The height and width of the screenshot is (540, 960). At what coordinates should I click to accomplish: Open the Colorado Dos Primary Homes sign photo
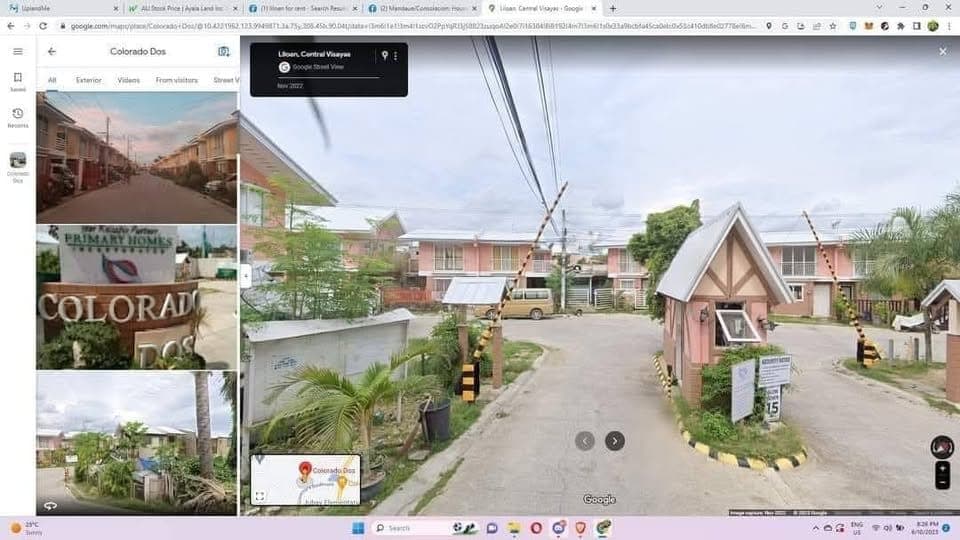coord(137,297)
